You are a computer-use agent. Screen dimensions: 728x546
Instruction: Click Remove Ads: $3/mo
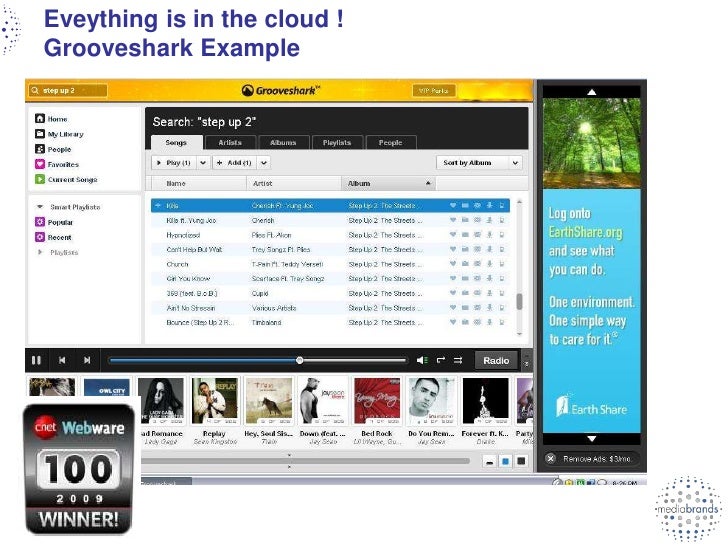tap(597, 459)
